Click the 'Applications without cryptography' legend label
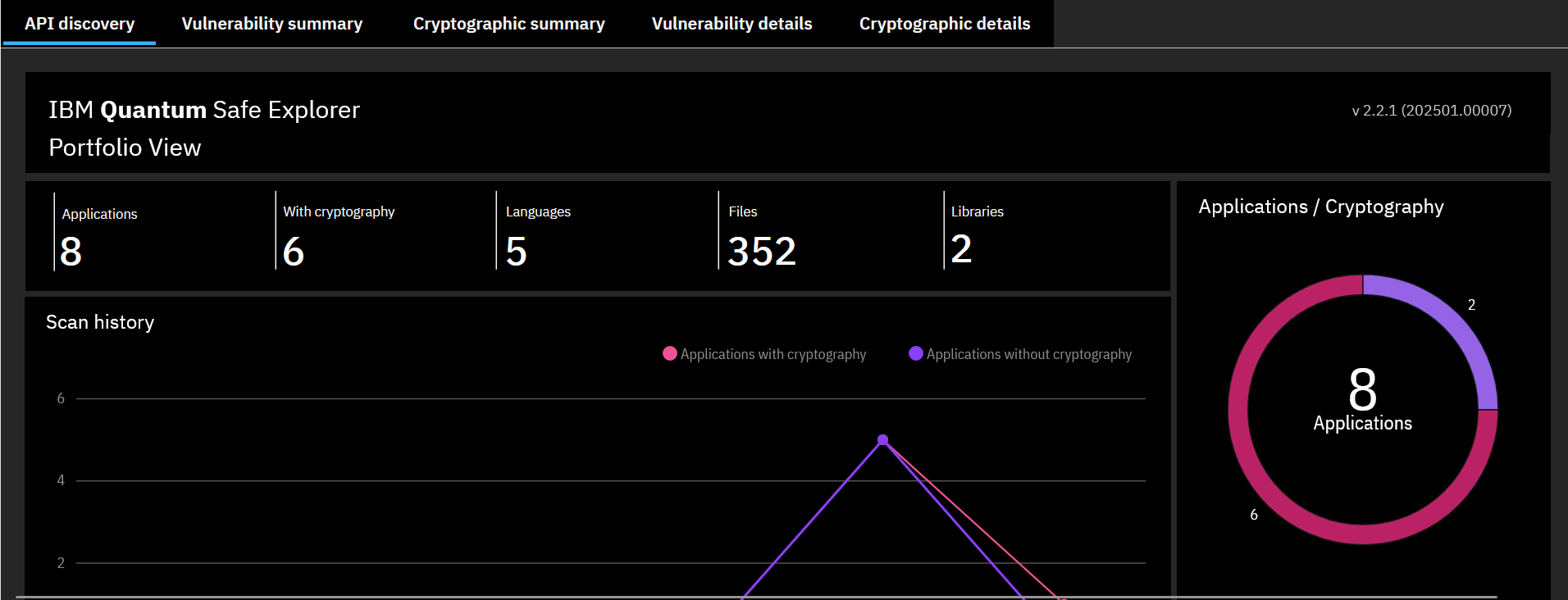1568x600 pixels. pyautogui.click(x=1028, y=354)
